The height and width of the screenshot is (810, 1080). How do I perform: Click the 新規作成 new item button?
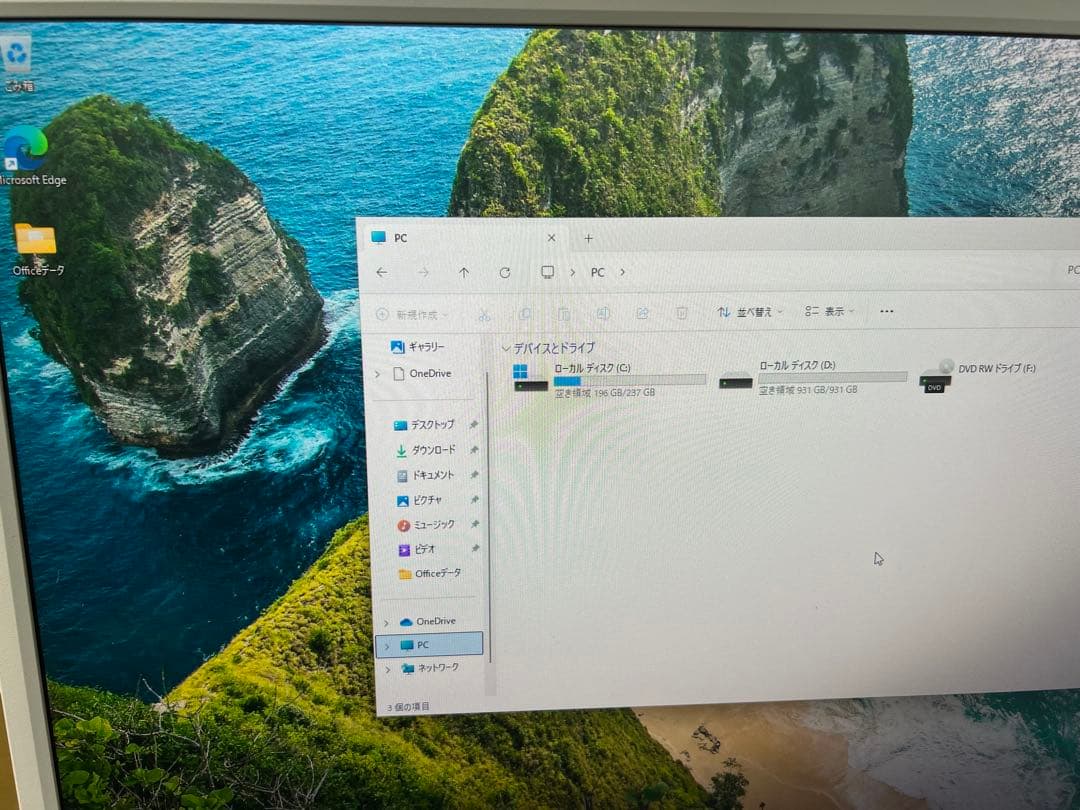coord(410,311)
